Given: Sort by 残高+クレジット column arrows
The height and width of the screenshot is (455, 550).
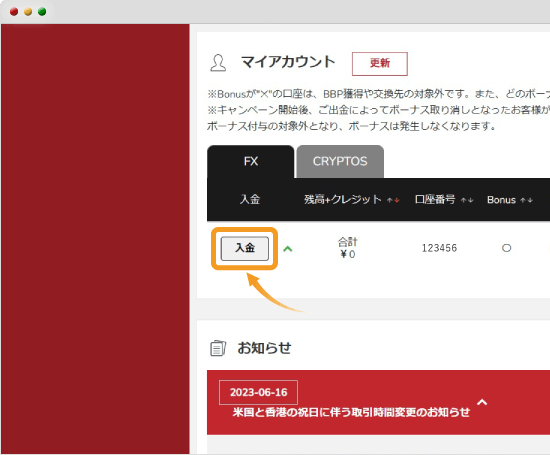Looking at the screenshot, I should [393, 200].
